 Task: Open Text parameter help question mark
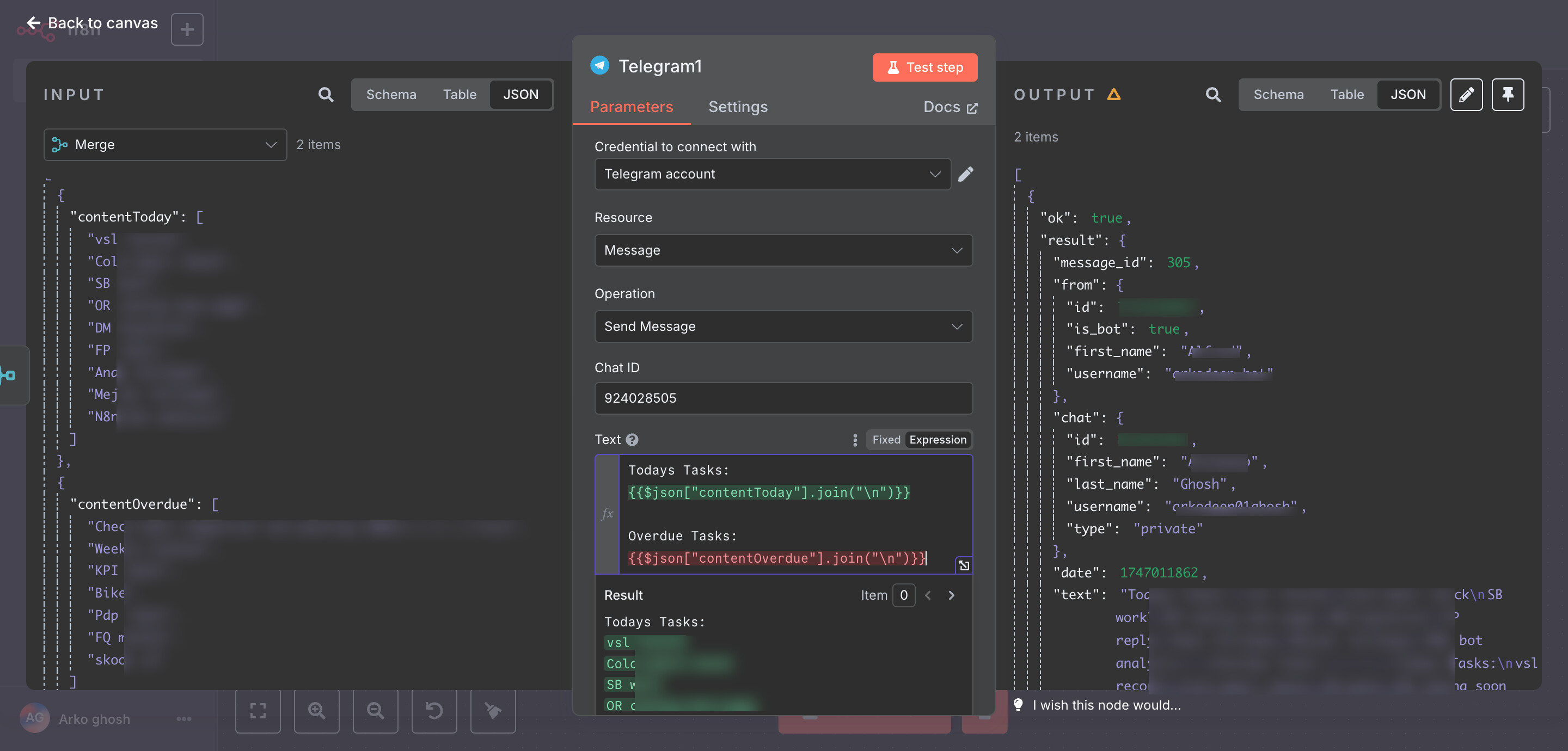point(632,439)
